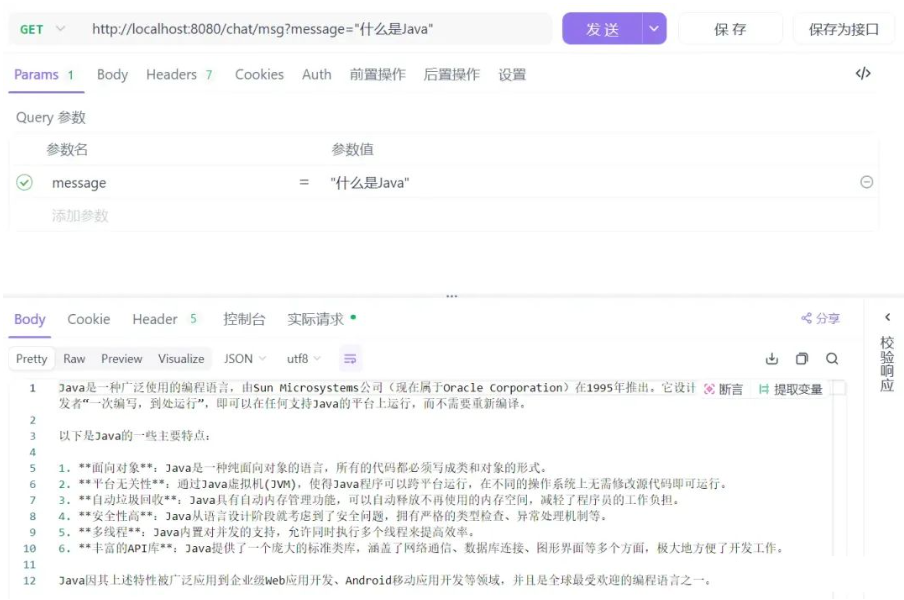The image size is (904, 600).
Task: Switch to the Headers request tab
Action: 171,75
